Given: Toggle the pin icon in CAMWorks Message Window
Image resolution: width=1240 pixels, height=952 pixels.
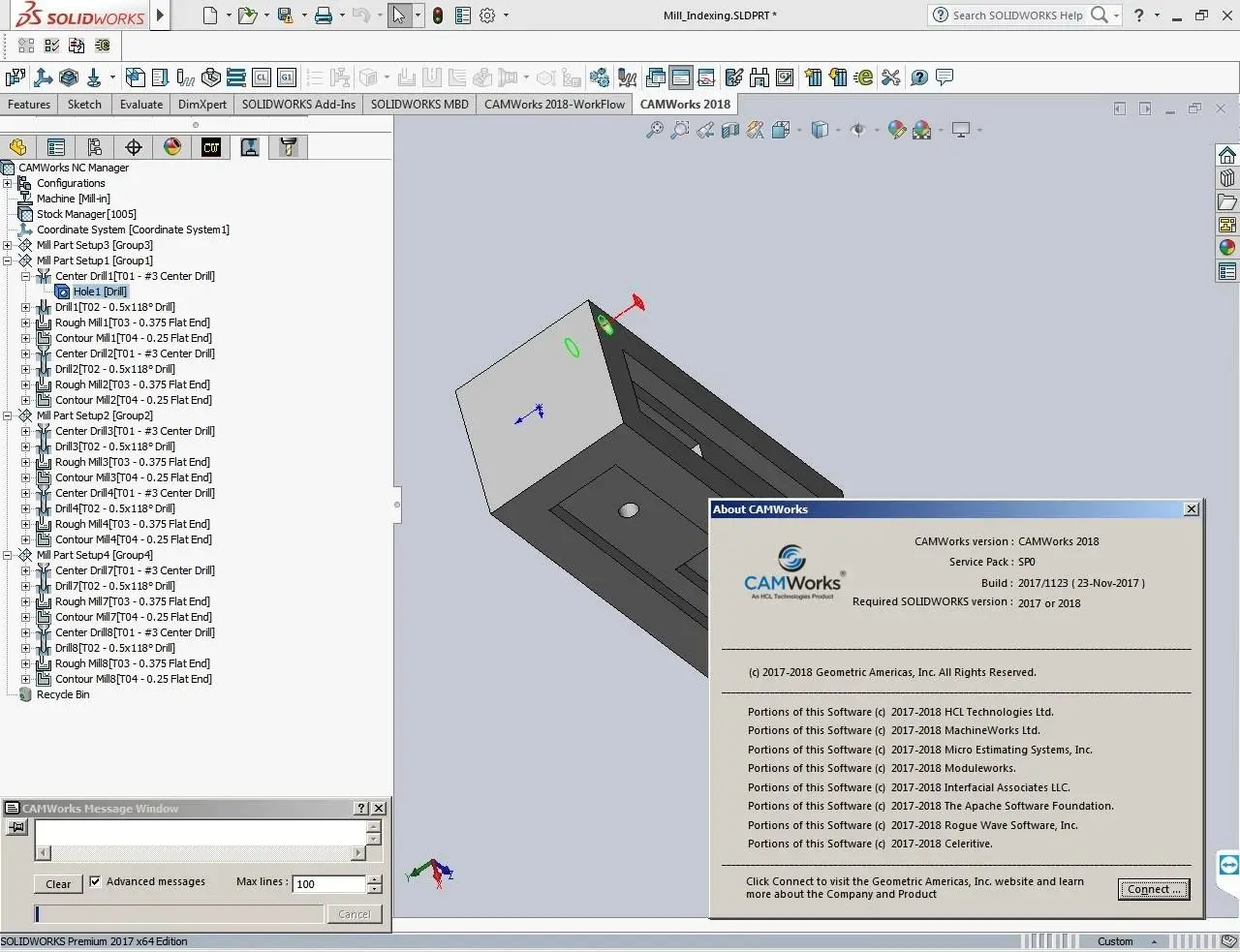Looking at the screenshot, I should click(17, 827).
